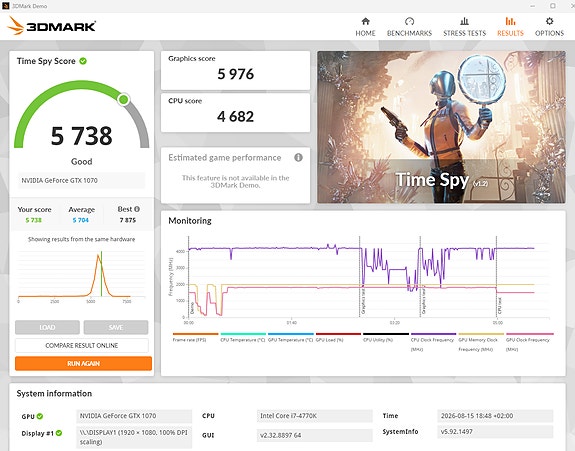
Task: Click the Home icon in navigation
Action: [365, 21]
